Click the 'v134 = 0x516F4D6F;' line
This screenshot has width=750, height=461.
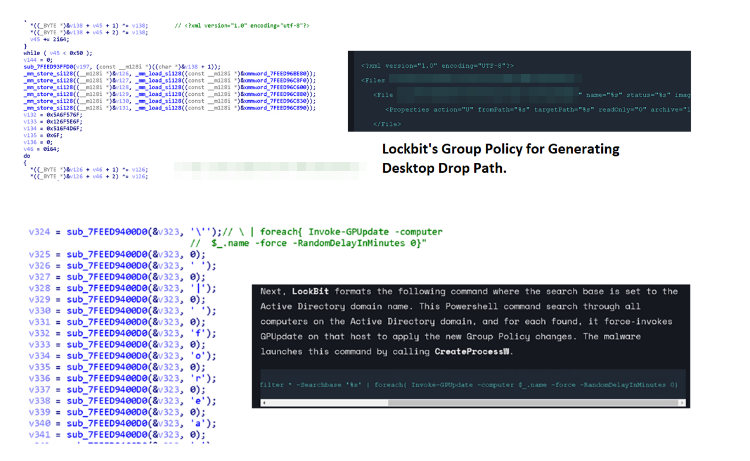tap(53, 129)
